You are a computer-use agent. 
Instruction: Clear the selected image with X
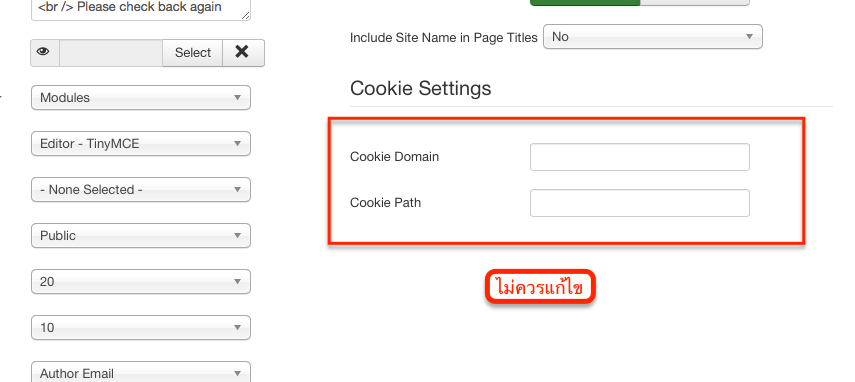coord(243,53)
